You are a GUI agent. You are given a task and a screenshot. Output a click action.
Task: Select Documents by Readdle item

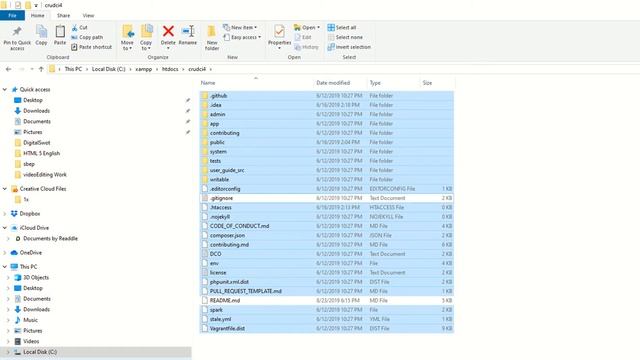coord(50,238)
